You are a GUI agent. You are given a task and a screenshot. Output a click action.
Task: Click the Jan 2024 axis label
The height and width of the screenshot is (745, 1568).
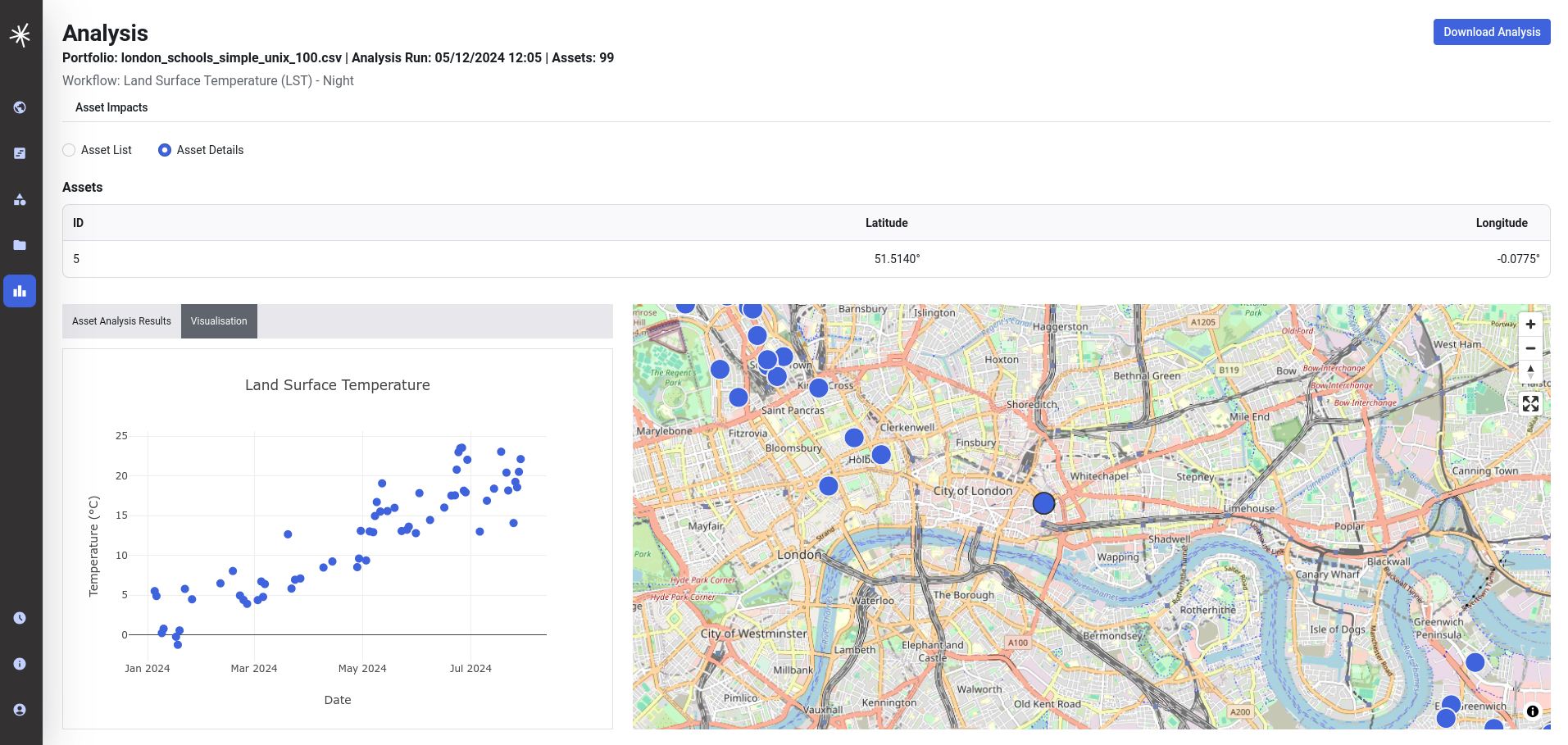click(148, 669)
